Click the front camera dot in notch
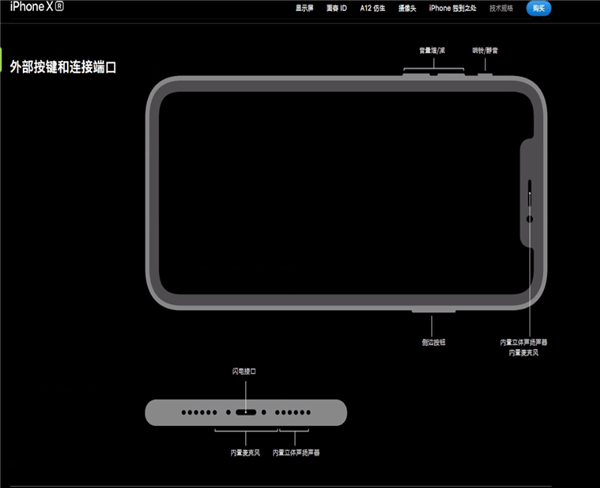 [530, 219]
